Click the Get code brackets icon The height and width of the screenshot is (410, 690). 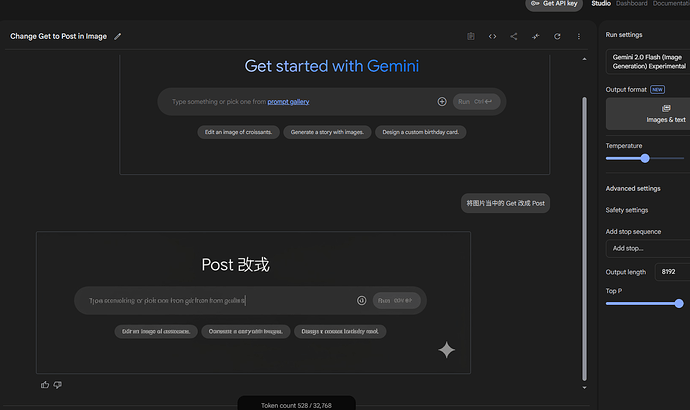click(x=492, y=37)
